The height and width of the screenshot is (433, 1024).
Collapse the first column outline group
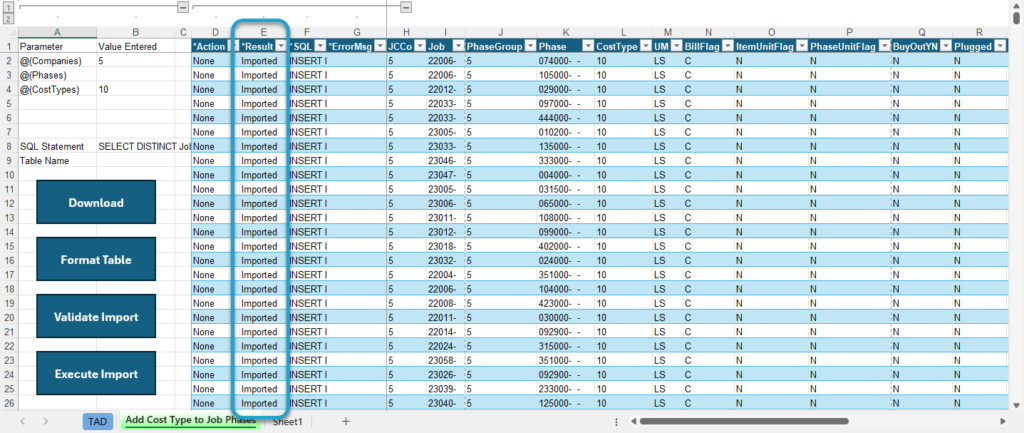point(183,7)
